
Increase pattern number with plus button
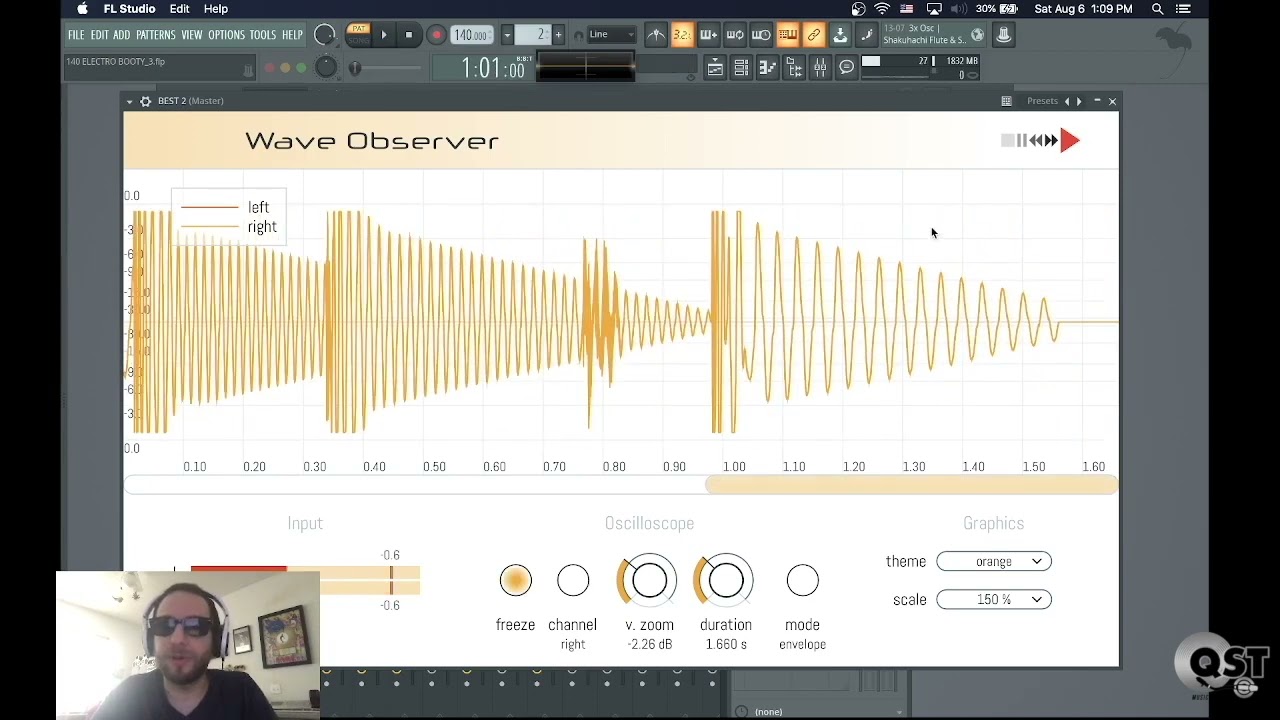pyautogui.click(x=558, y=35)
